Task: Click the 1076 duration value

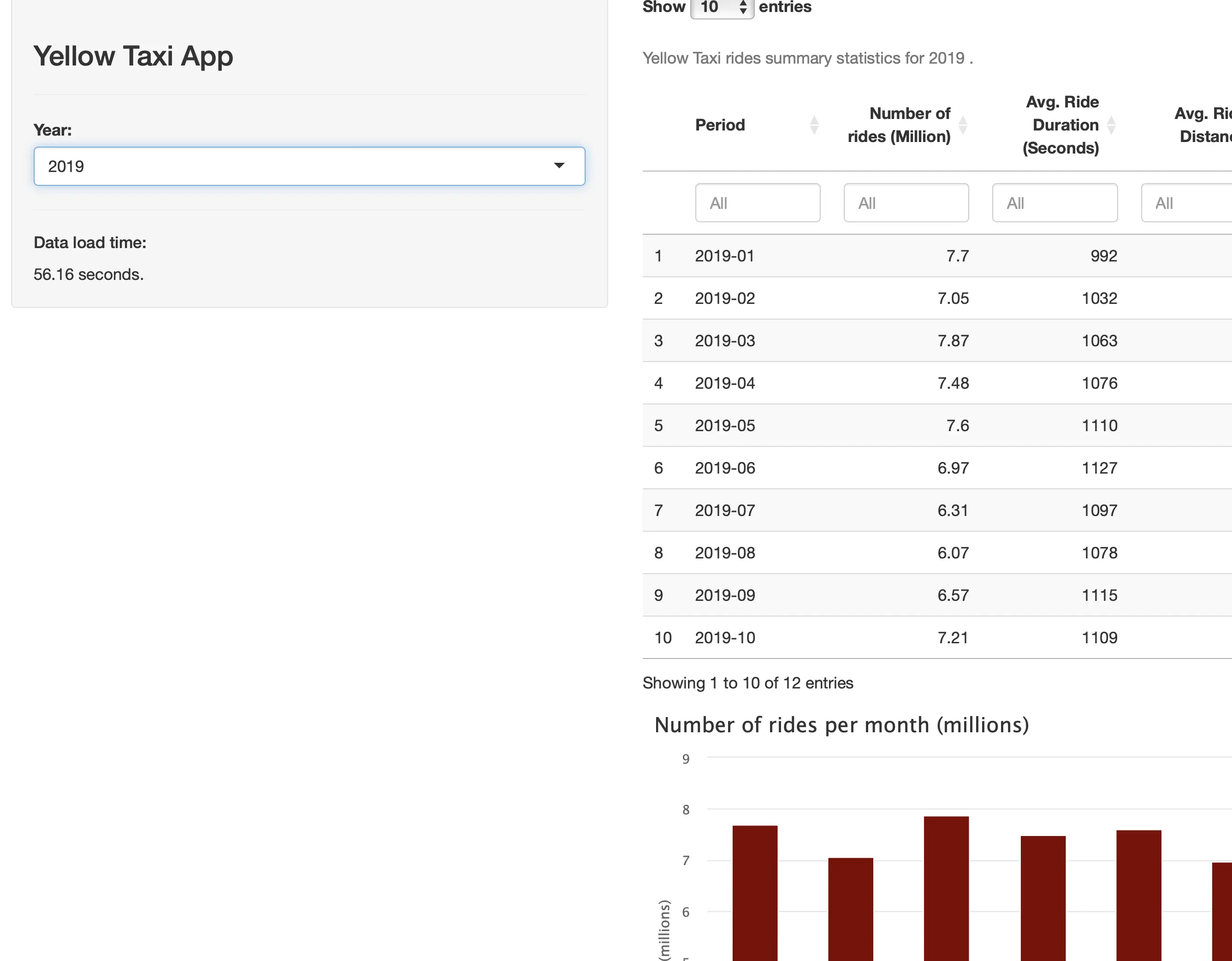Action: click(x=1099, y=383)
